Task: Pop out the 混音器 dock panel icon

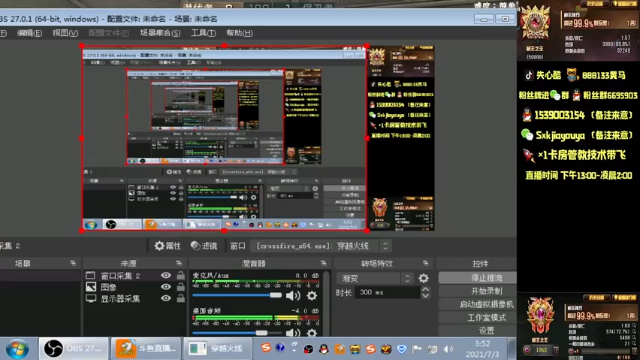Action: tap(323, 263)
